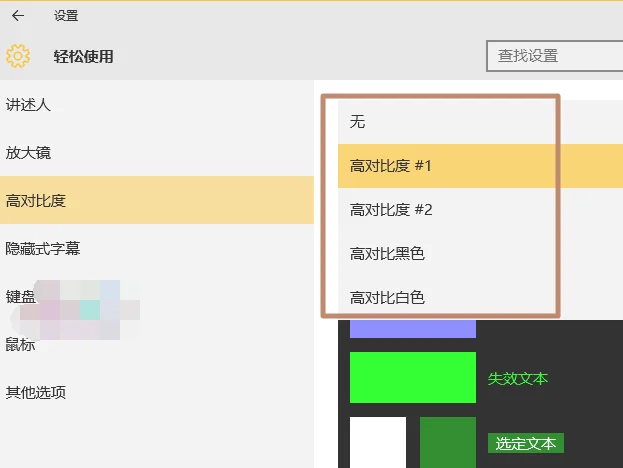Screen dimensions: 623x468
Task: Click the purple color swatch
Action: pyautogui.click(x=413, y=328)
